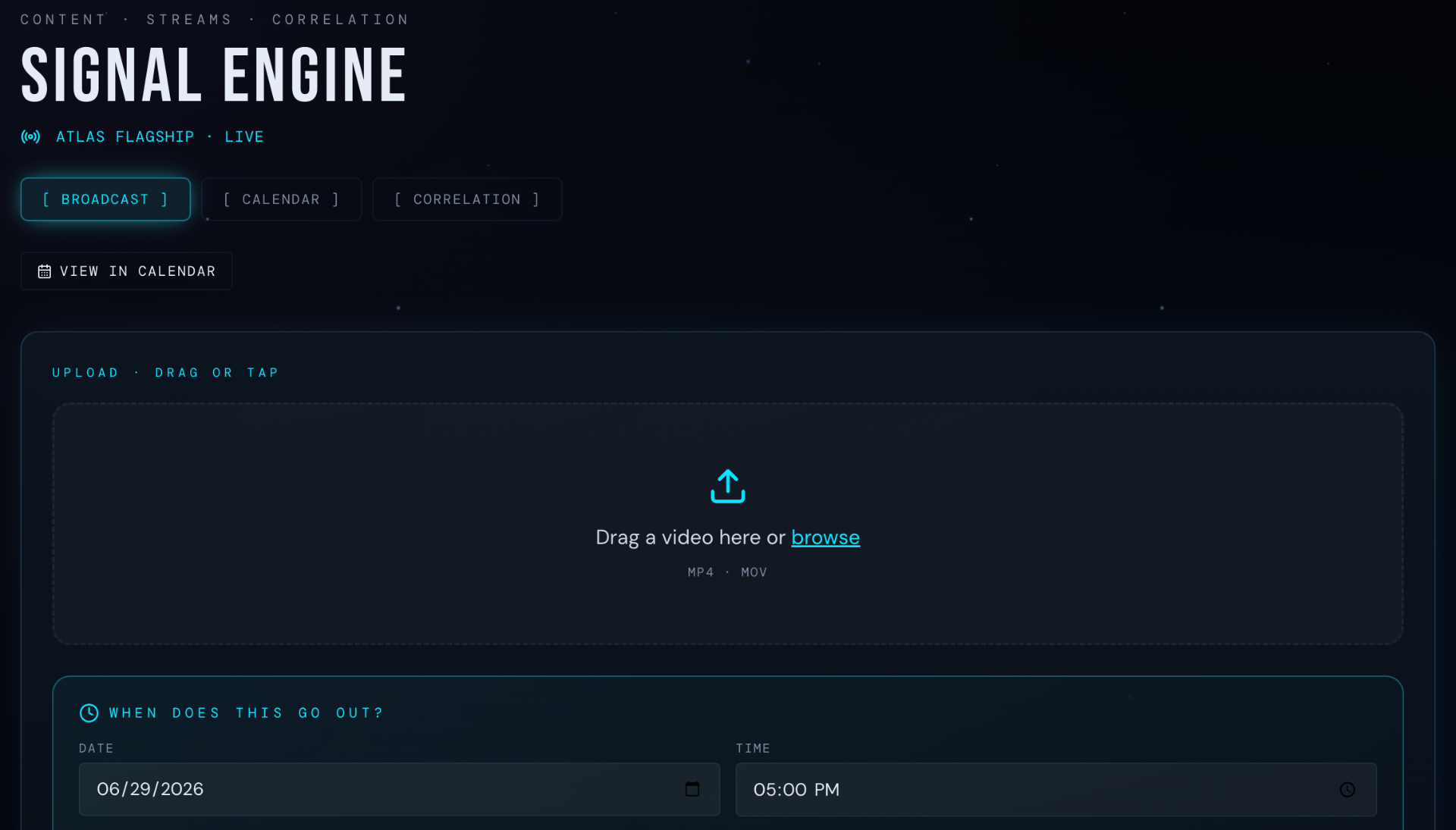Image resolution: width=1456 pixels, height=830 pixels.
Task: Click the upload arrow icon
Action: pyautogui.click(x=728, y=486)
